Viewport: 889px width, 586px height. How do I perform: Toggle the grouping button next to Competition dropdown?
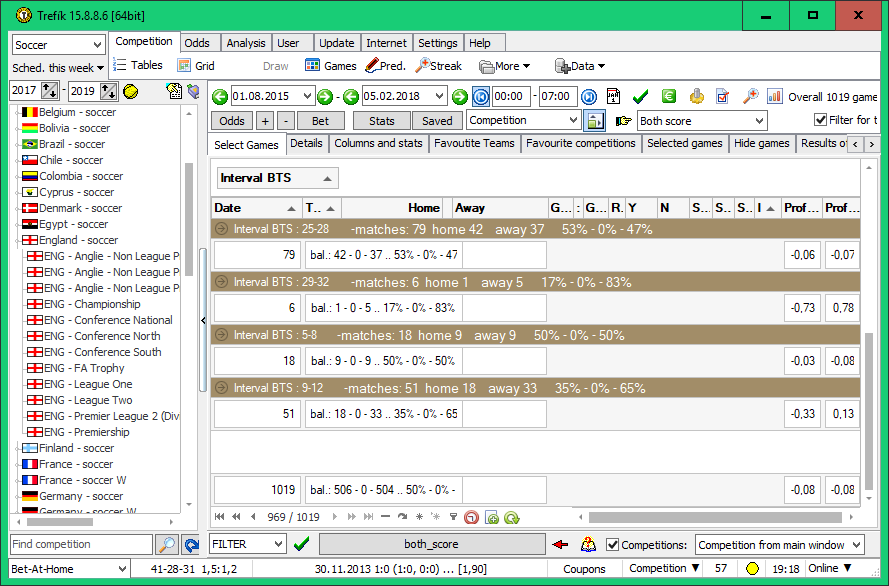594,121
